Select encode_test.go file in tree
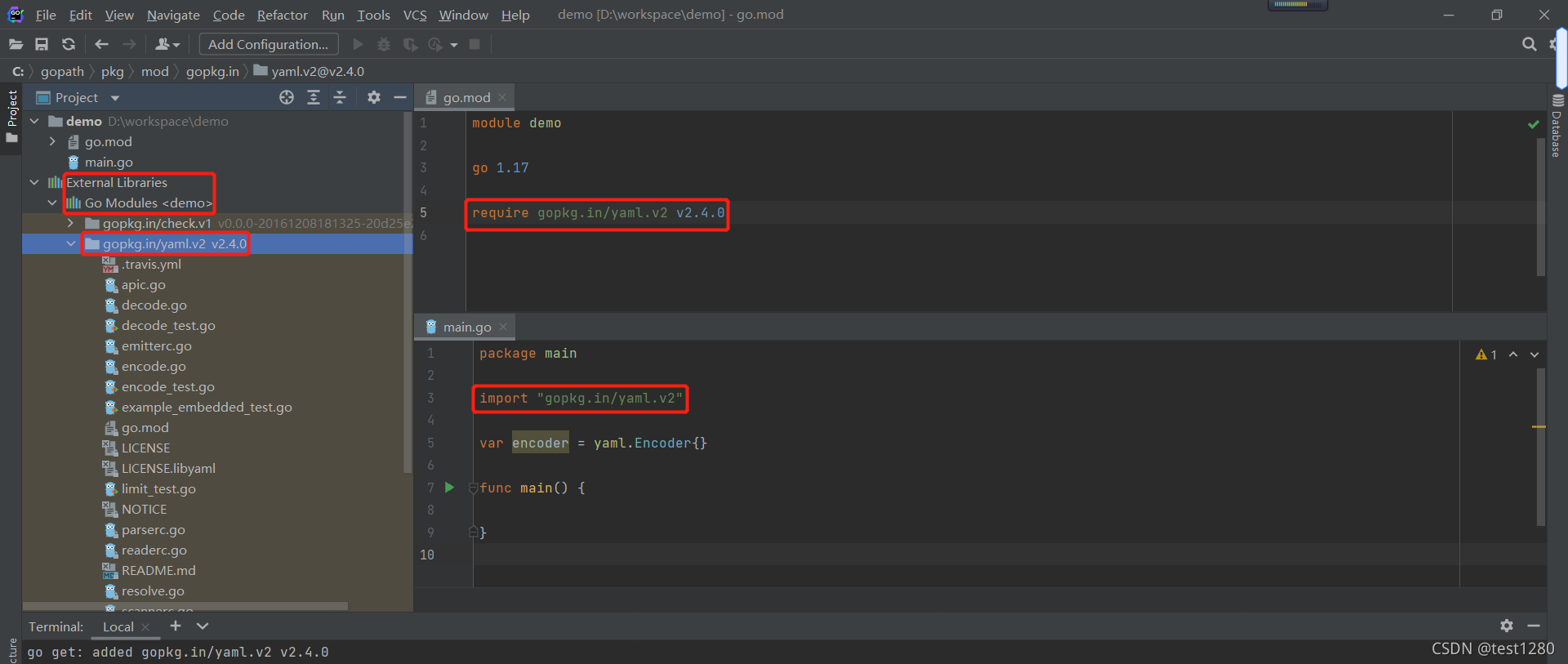 pyautogui.click(x=167, y=386)
